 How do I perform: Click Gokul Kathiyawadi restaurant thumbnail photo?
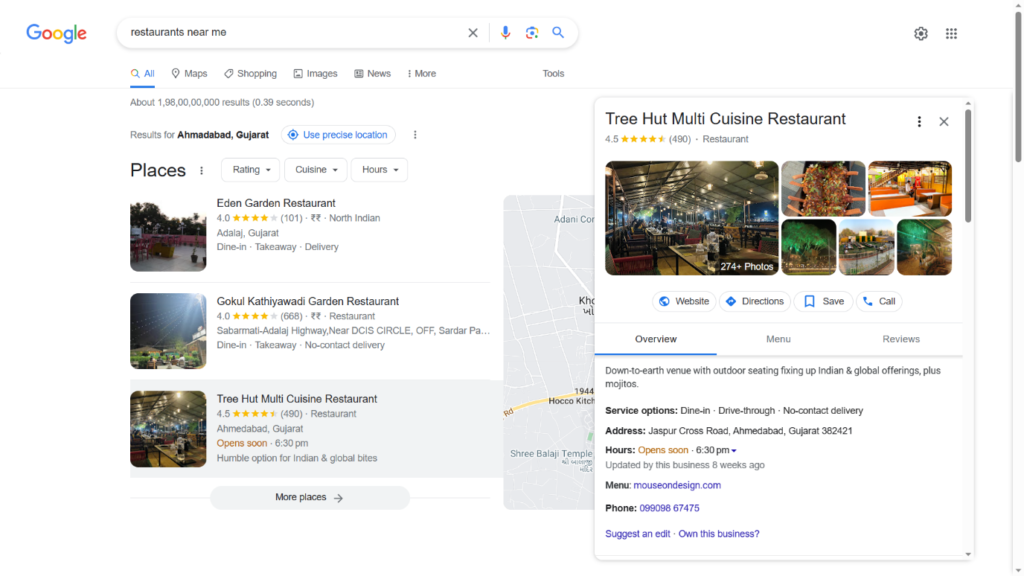coord(168,331)
